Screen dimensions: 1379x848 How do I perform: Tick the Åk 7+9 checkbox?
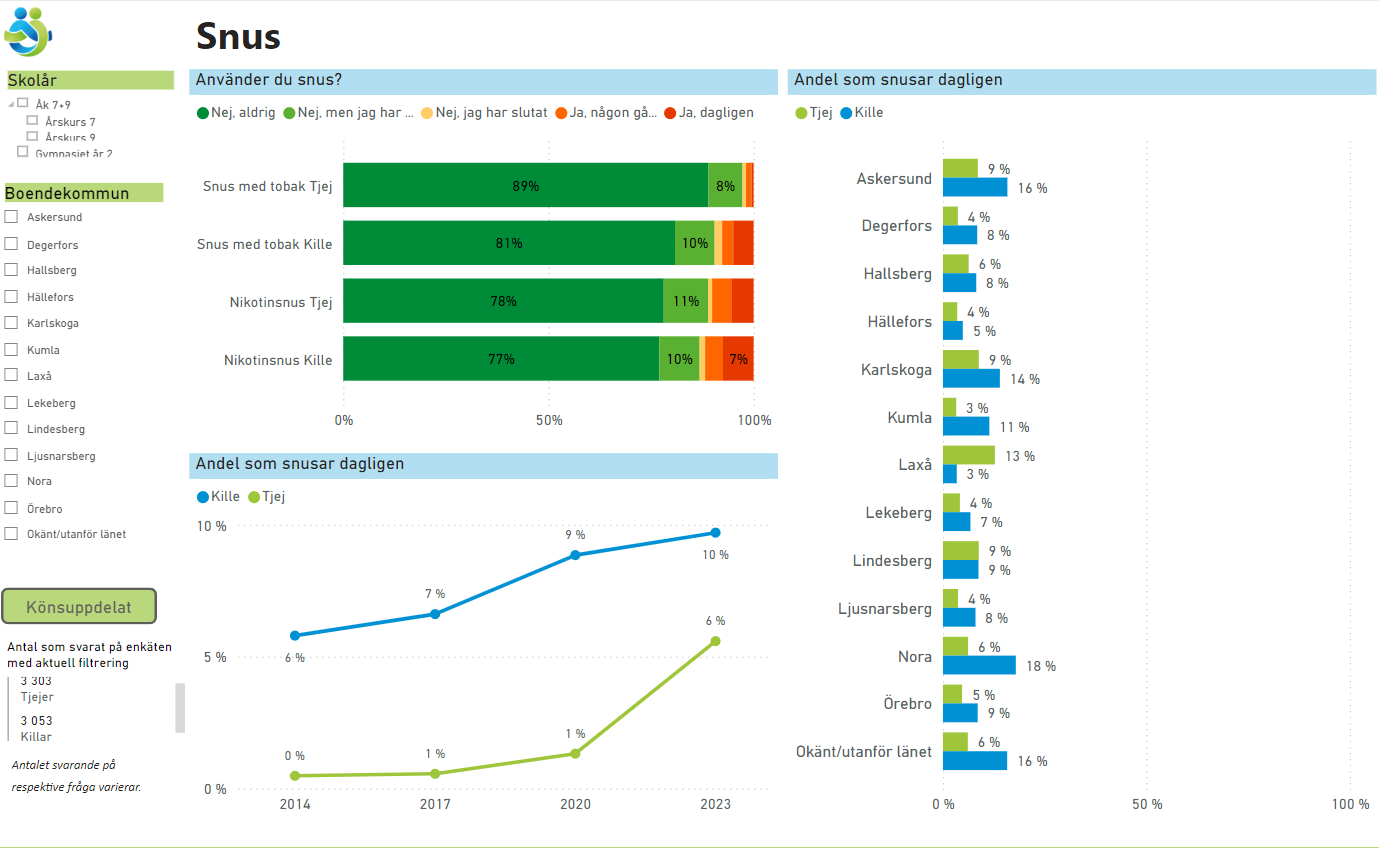pos(23,102)
